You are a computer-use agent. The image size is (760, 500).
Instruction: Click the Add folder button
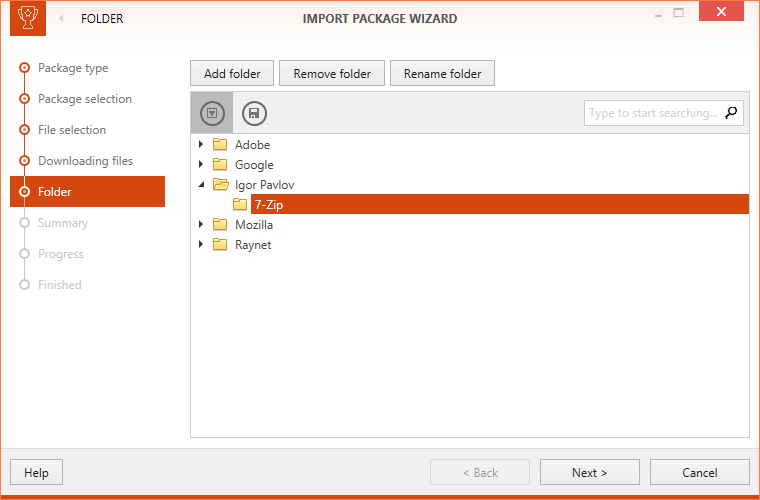coord(232,73)
